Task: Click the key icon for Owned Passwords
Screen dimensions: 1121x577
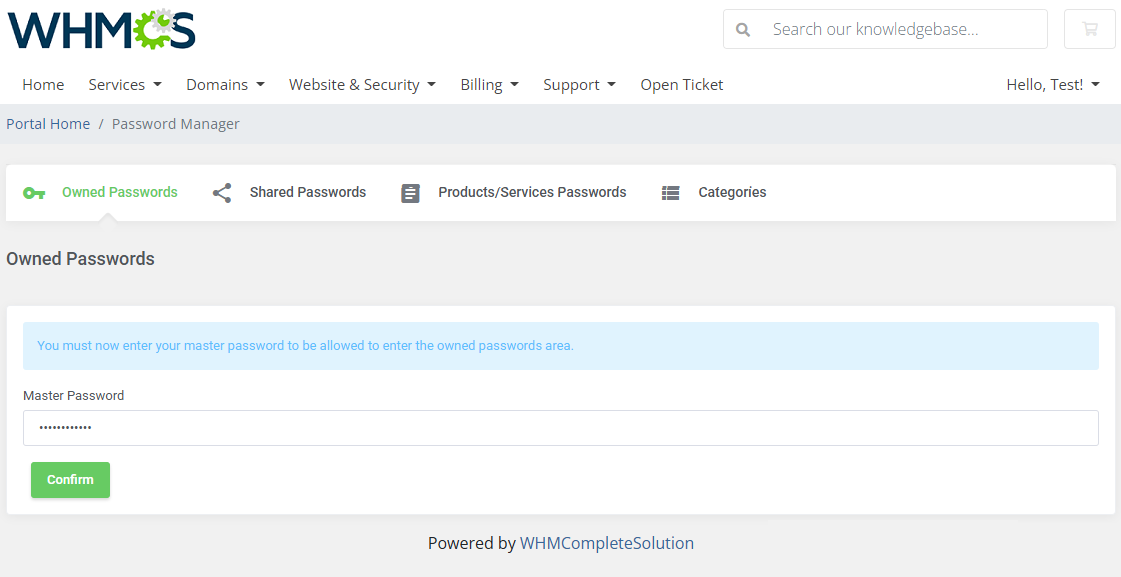Action: (x=34, y=192)
